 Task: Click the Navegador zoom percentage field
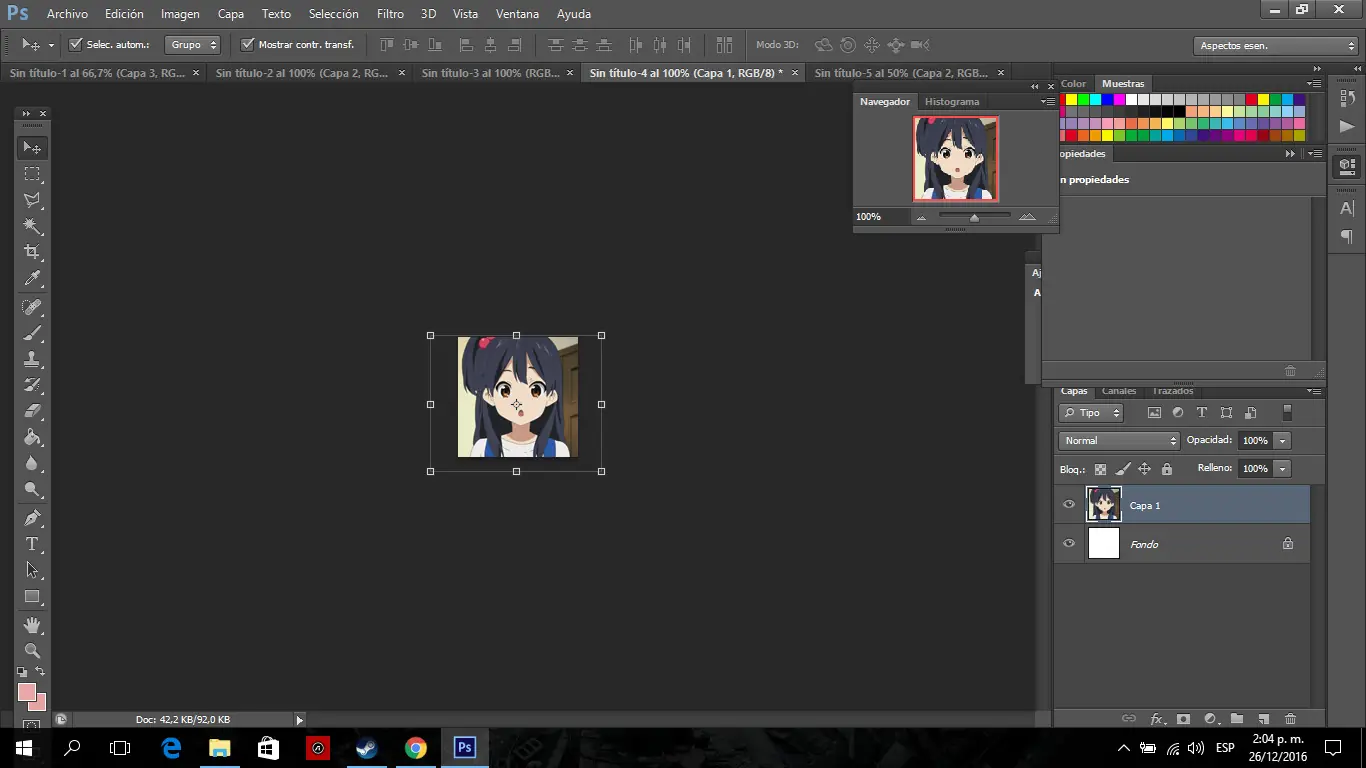tap(880, 217)
